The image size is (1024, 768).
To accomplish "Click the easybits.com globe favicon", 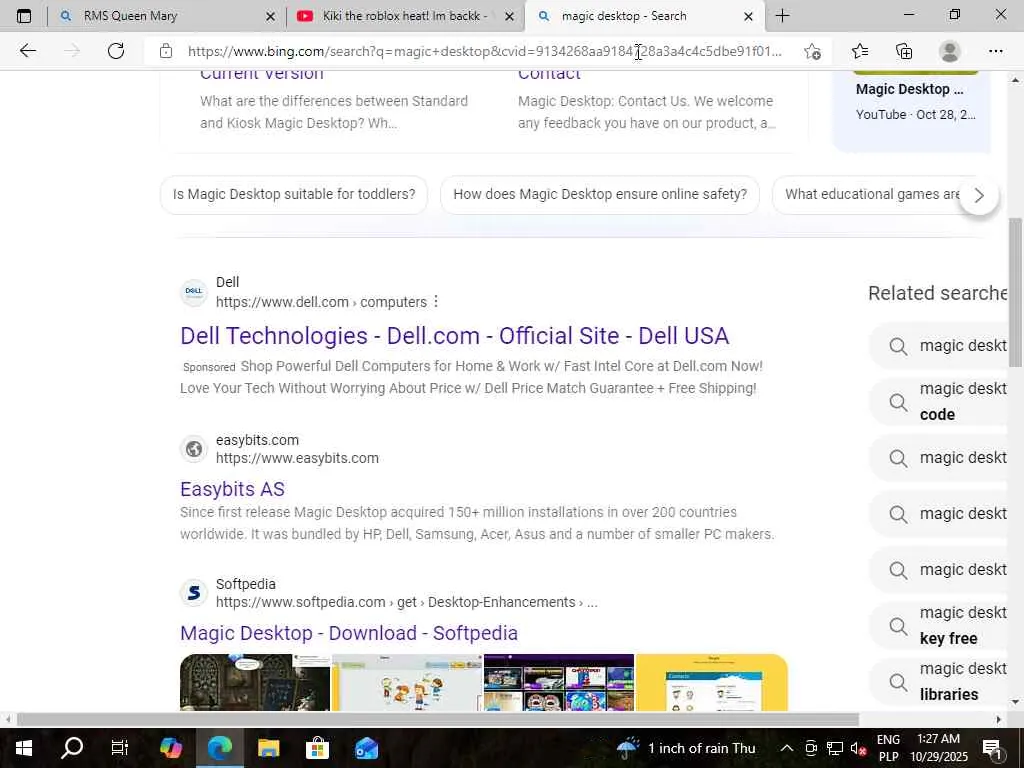I will 194,449.
